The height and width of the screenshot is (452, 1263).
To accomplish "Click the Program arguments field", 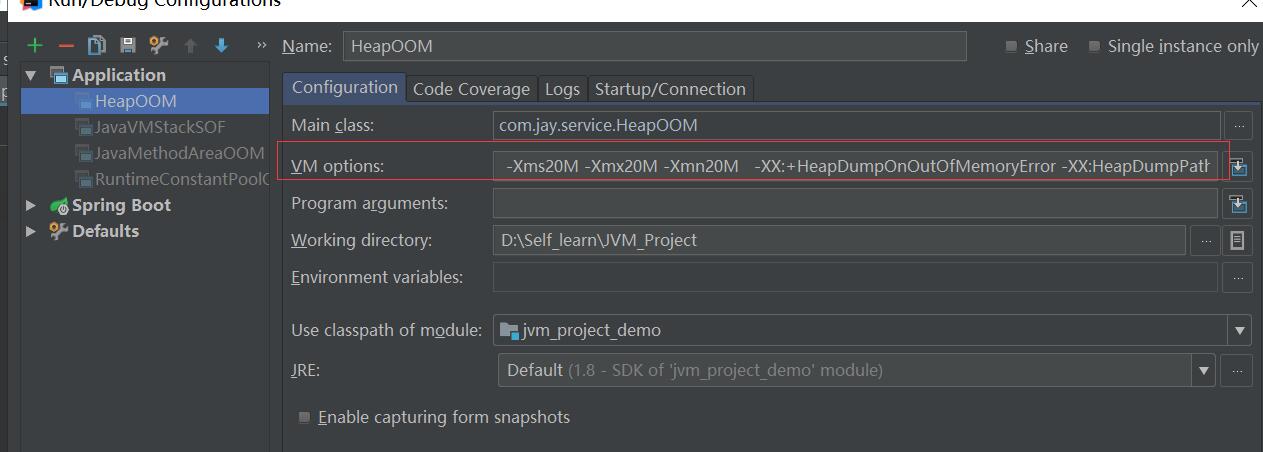I will (x=855, y=204).
